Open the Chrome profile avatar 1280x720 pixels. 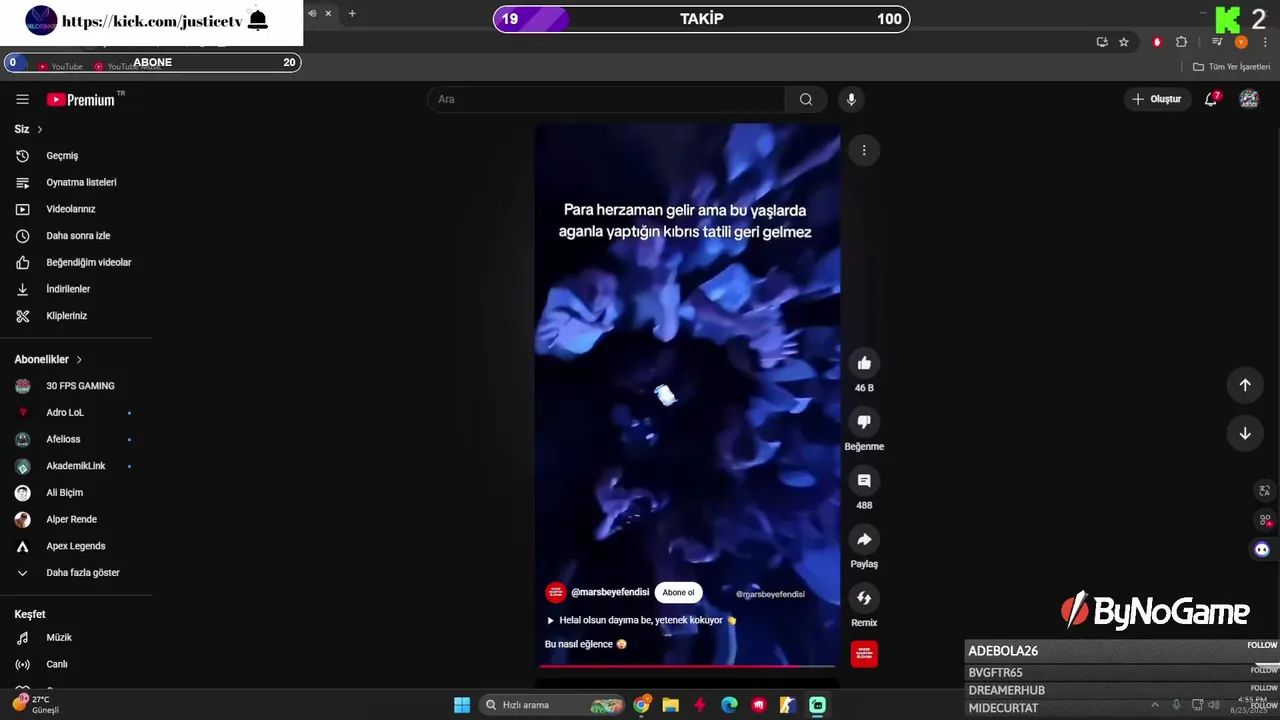click(x=1241, y=42)
